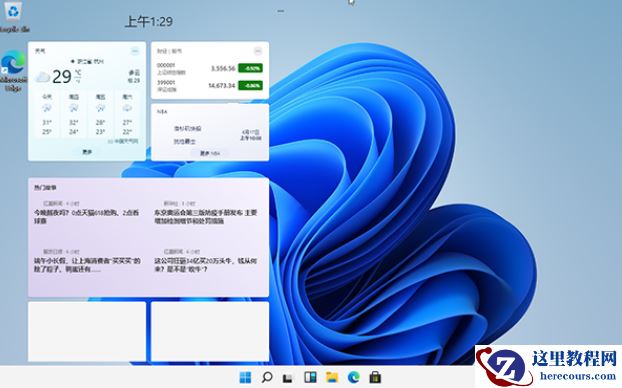Viewport: 622px width, 388px height.
Task: Click the green change badge beside 3,556.56
Action: coord(250,68)
